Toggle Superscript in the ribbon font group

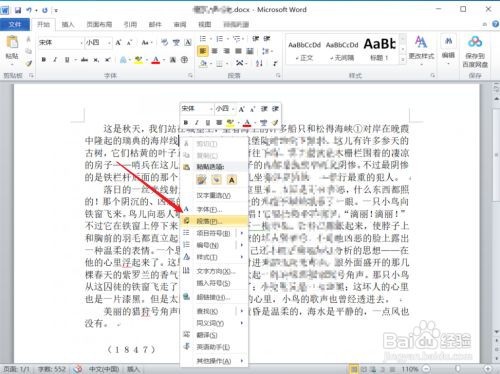click(107, 60)
